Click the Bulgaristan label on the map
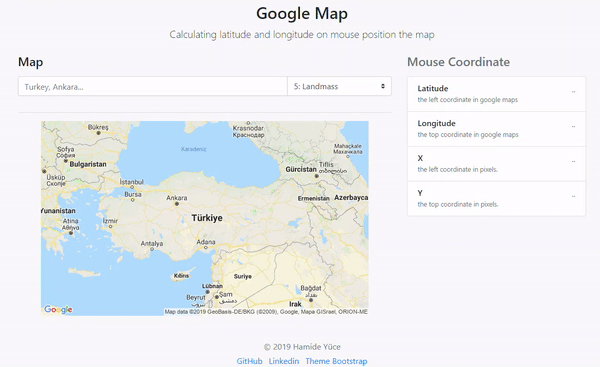This screenshot has width=600, height=367. (88, 164)
